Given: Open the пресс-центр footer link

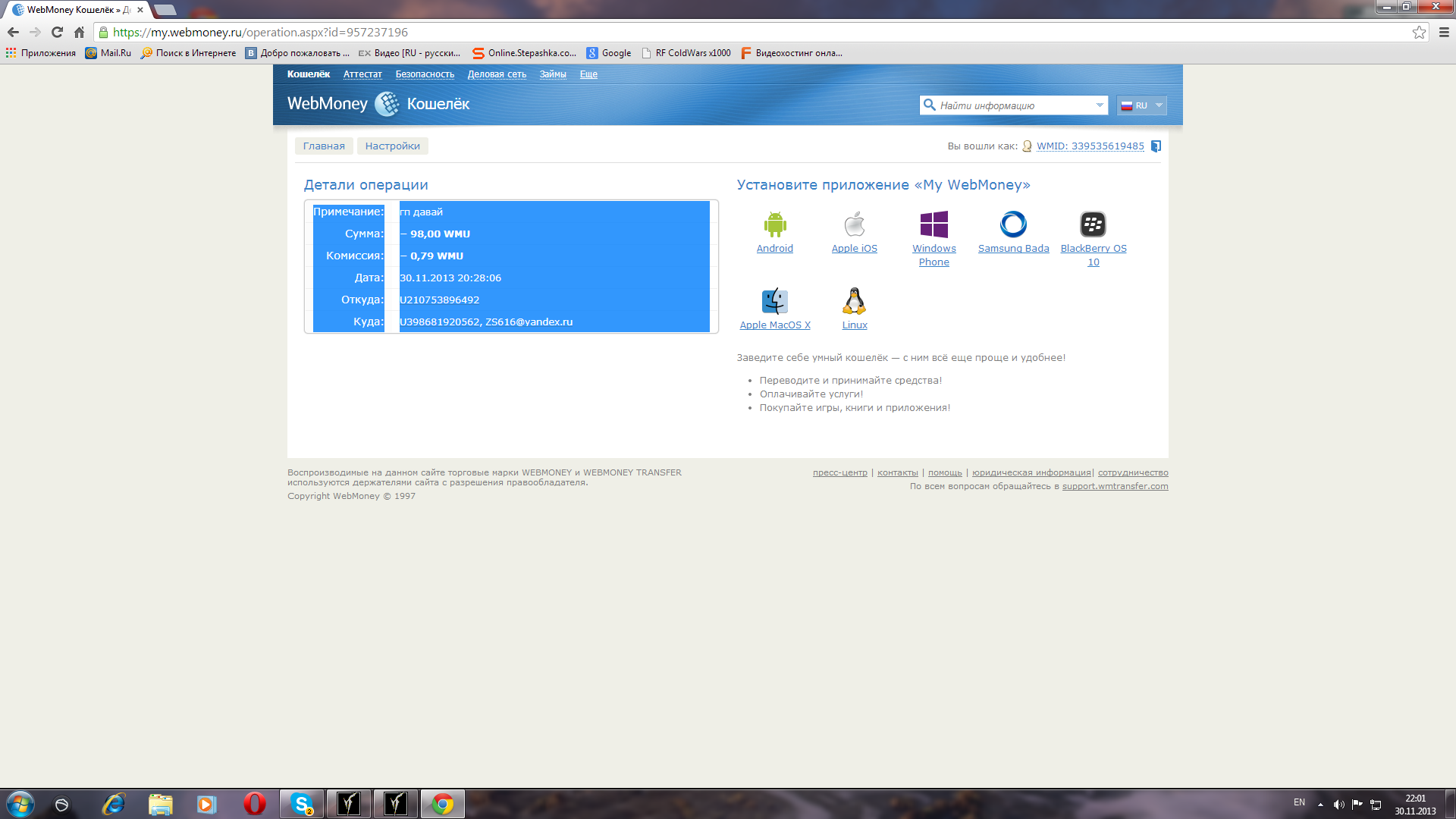Looking at the screenshot, I should 839,473.
